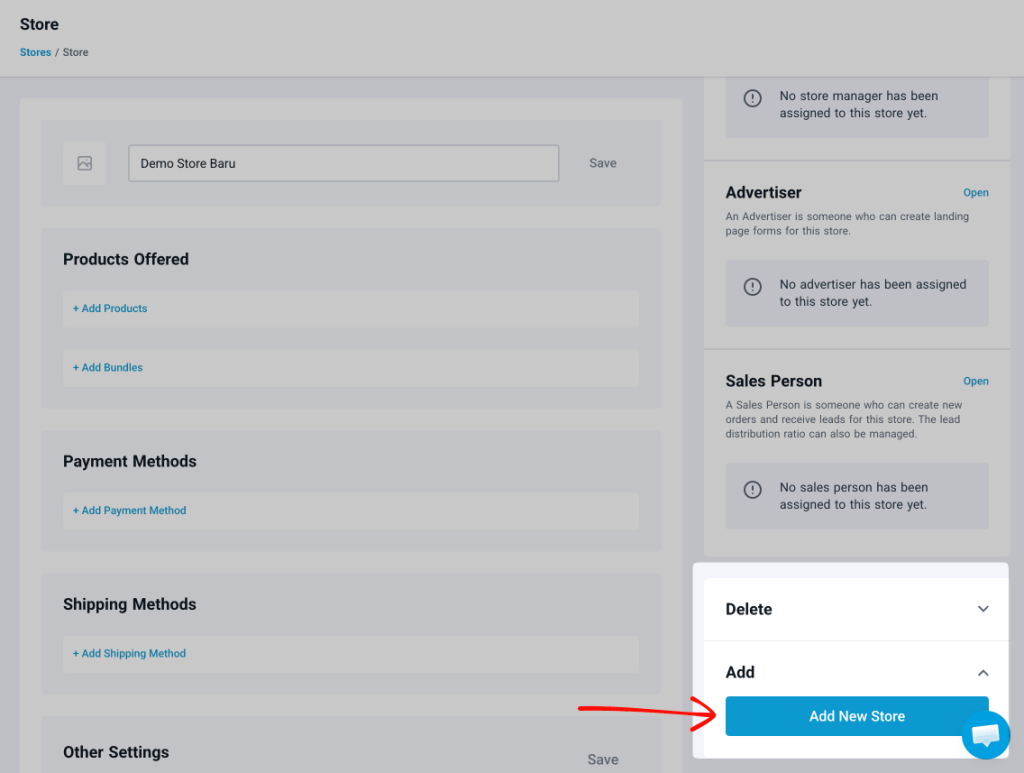Open the Advertiser panel
Image resolution: width=1024 pixels, height=773 pixels.
click(976, 193)
